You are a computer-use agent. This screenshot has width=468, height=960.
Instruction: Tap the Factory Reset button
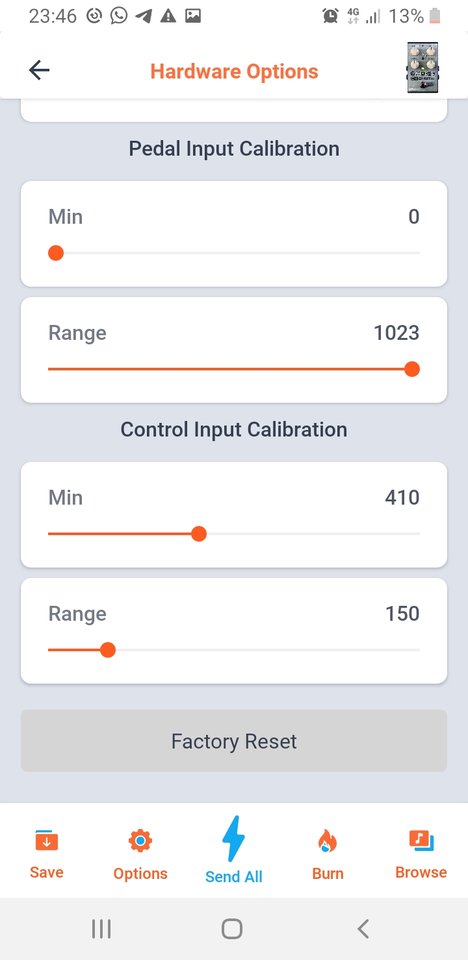[234, 741]
